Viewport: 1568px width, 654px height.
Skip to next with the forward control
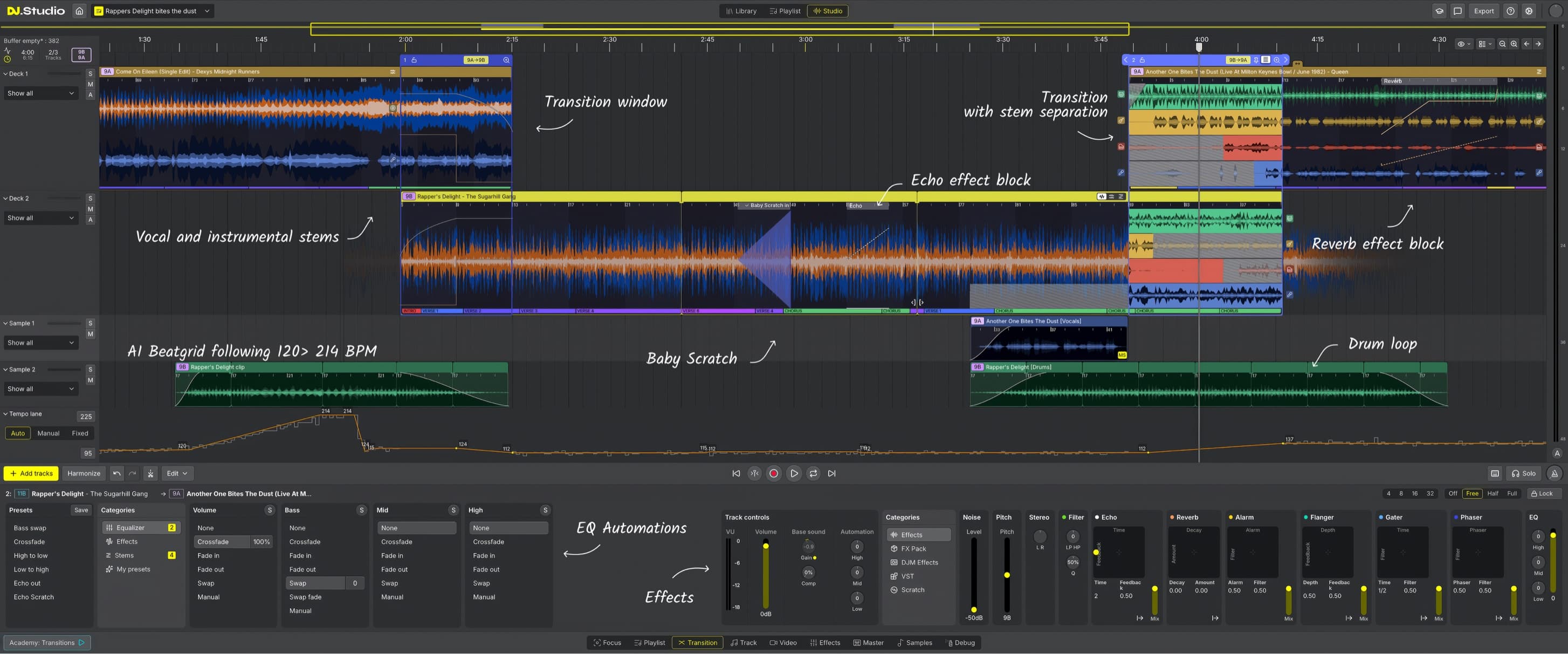(x=832, y=473)
